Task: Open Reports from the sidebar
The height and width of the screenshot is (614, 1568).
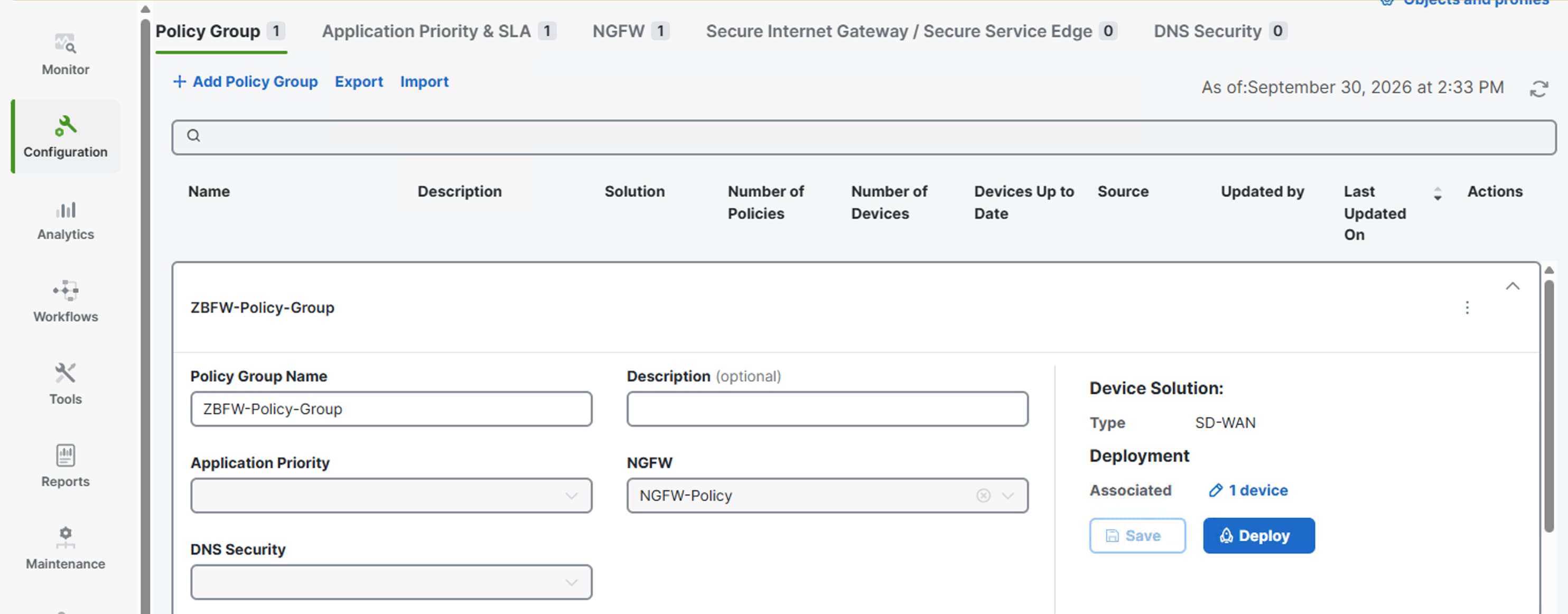Action: tap(65, 467)
